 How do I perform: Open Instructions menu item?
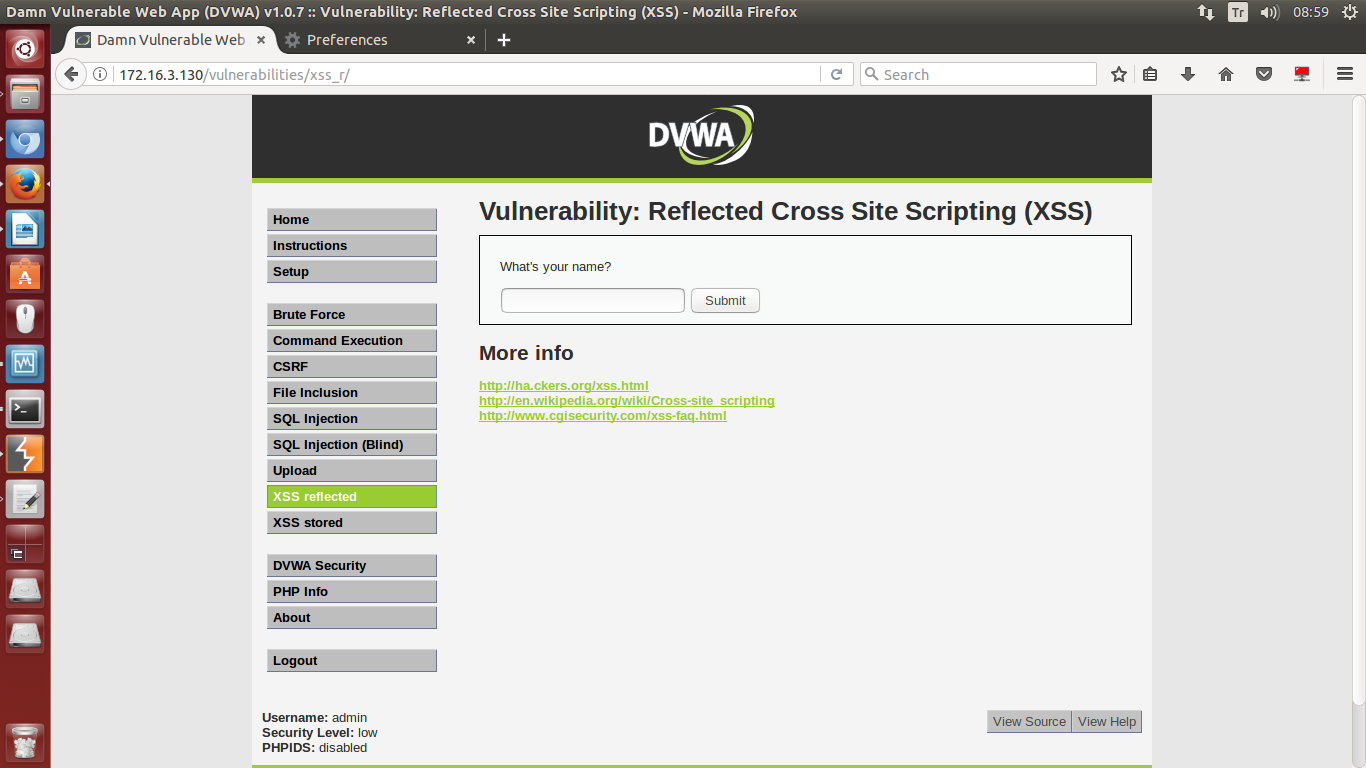tap(352, 246)
